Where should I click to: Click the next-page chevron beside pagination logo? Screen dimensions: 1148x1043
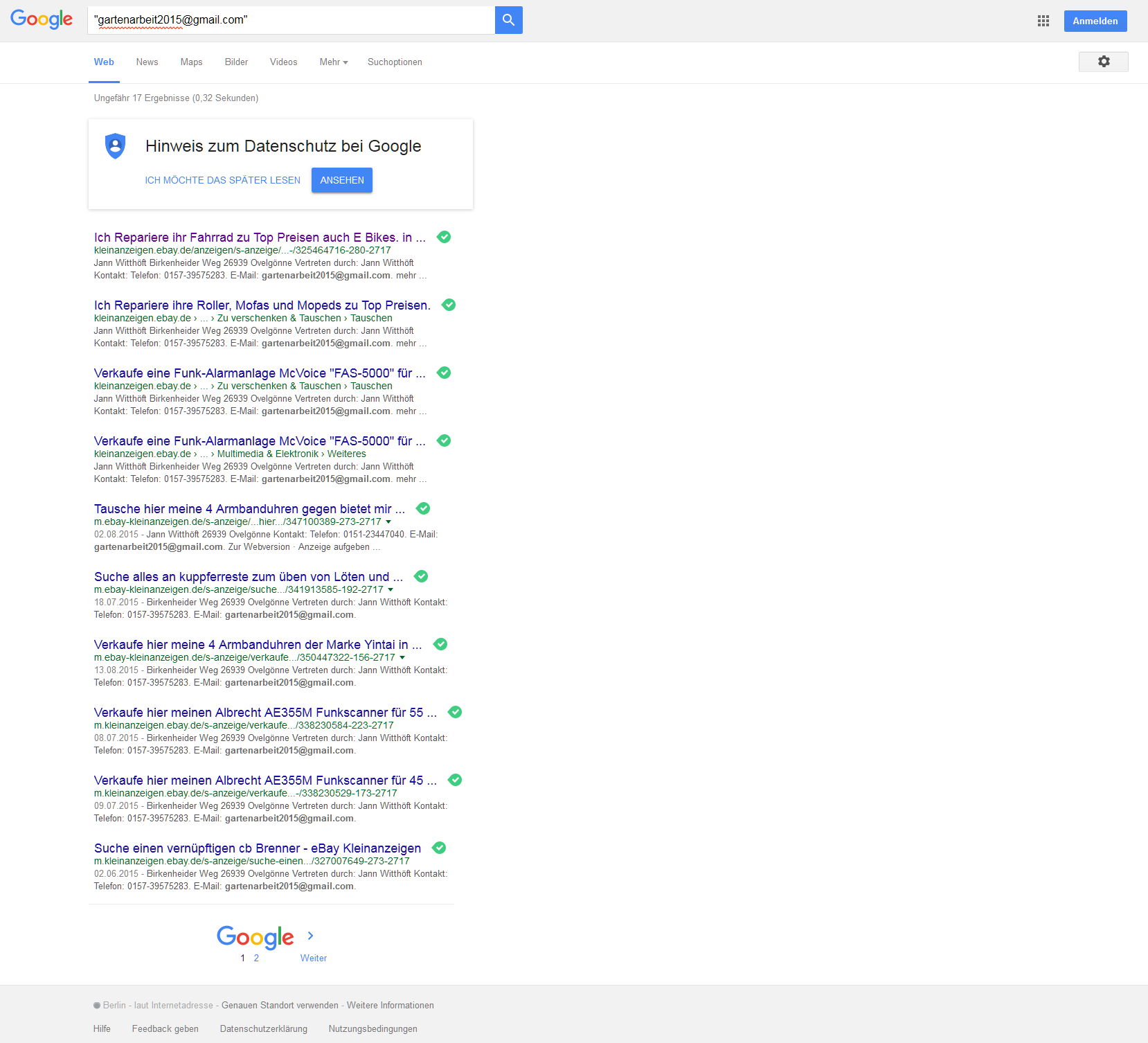[310, 936]
